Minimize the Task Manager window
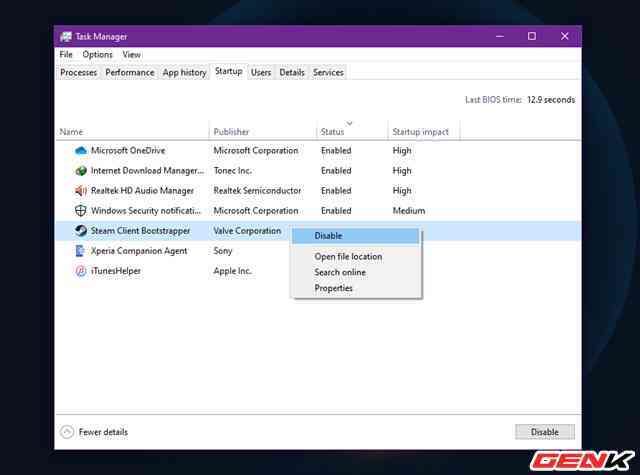640x475 pixels. (500, 36)
